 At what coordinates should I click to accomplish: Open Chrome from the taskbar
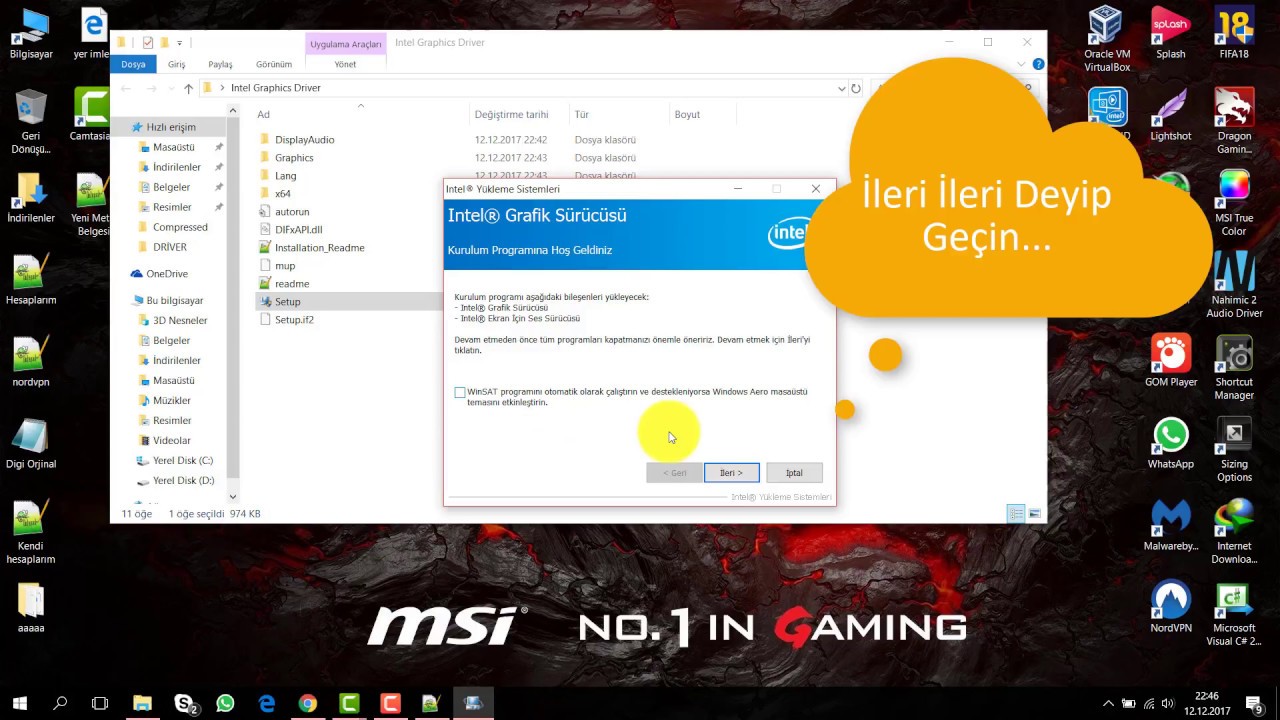pyautogui.click(x=308, y=704)
